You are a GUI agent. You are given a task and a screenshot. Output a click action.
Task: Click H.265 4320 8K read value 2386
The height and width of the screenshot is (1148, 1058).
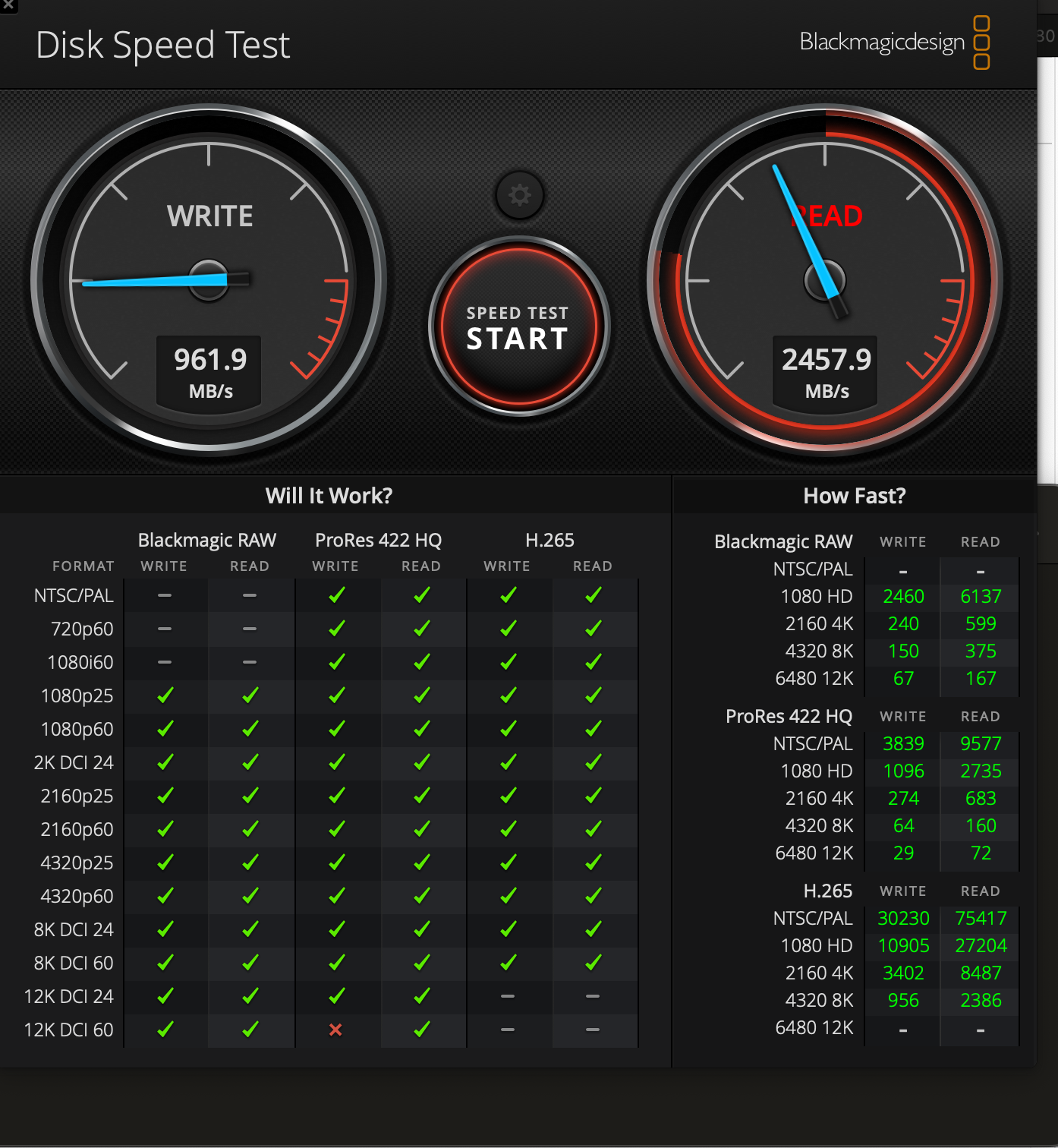click(x=981, y=1000)
